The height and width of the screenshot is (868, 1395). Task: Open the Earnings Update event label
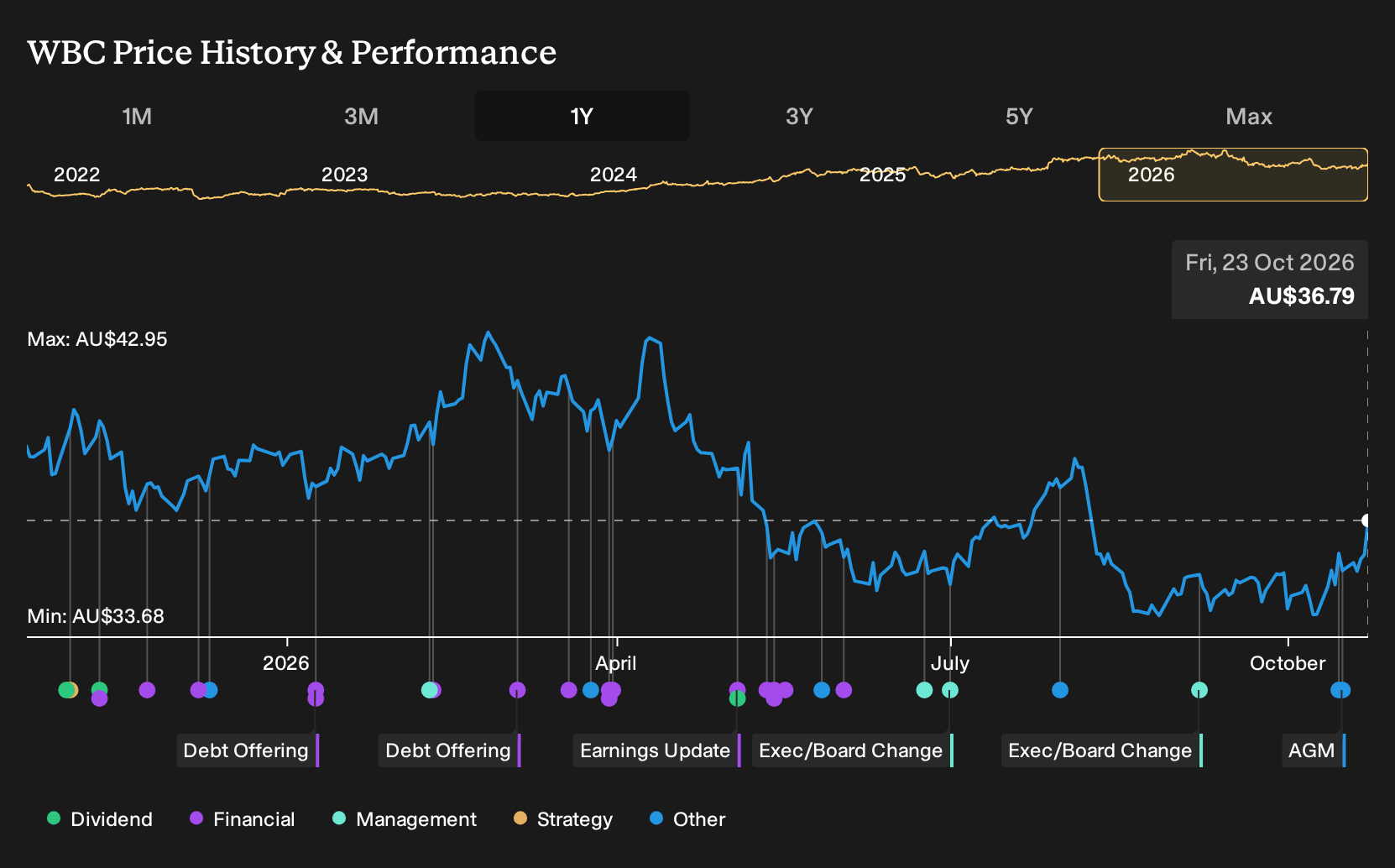(656, 750)
